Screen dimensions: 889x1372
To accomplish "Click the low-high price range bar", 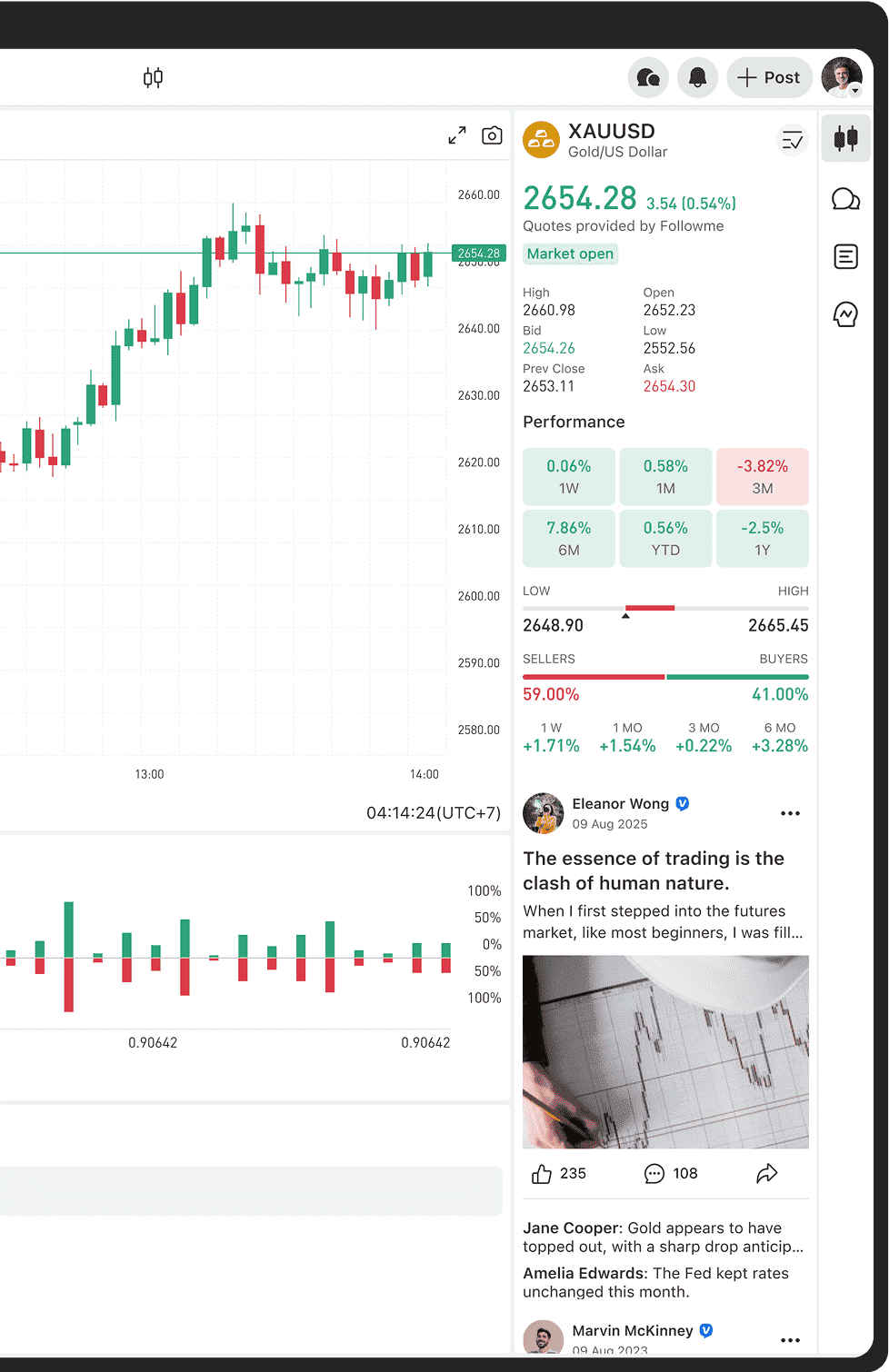I will 665,608.
